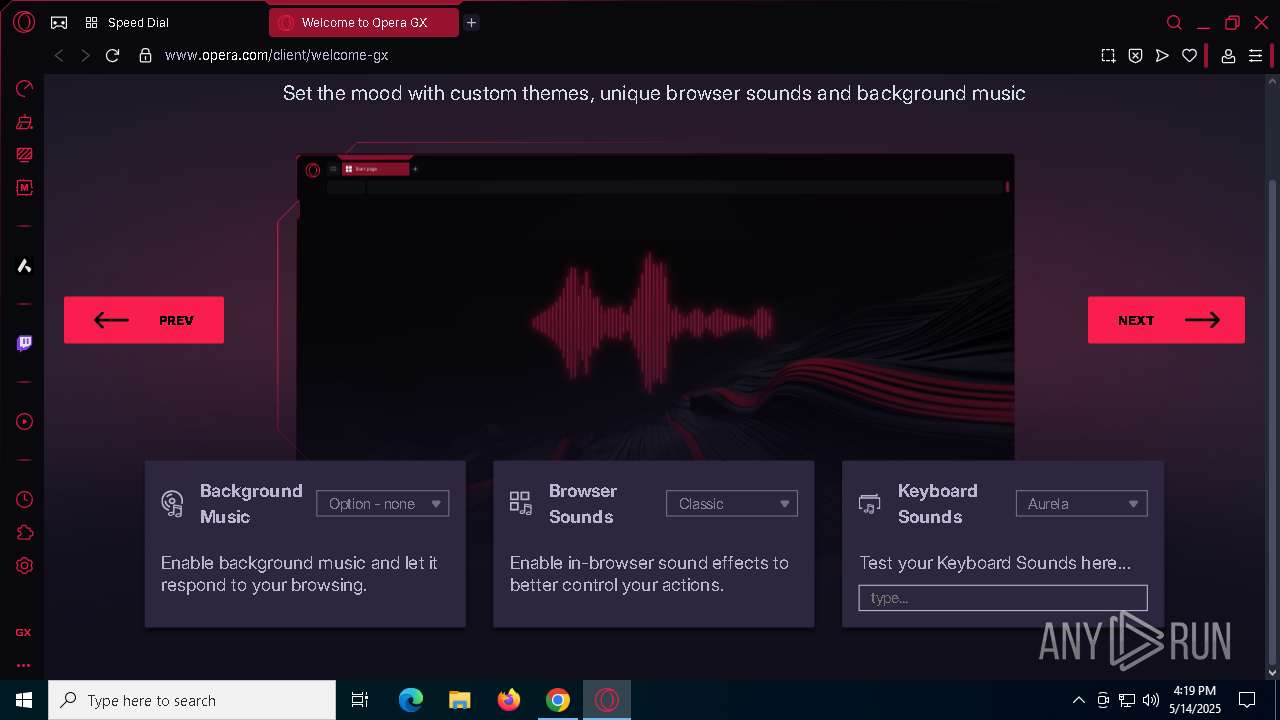Viewport: 1280px width, 720px height.
Task: Go forward using browser forward arrow
Action: (x=85, y=56)
